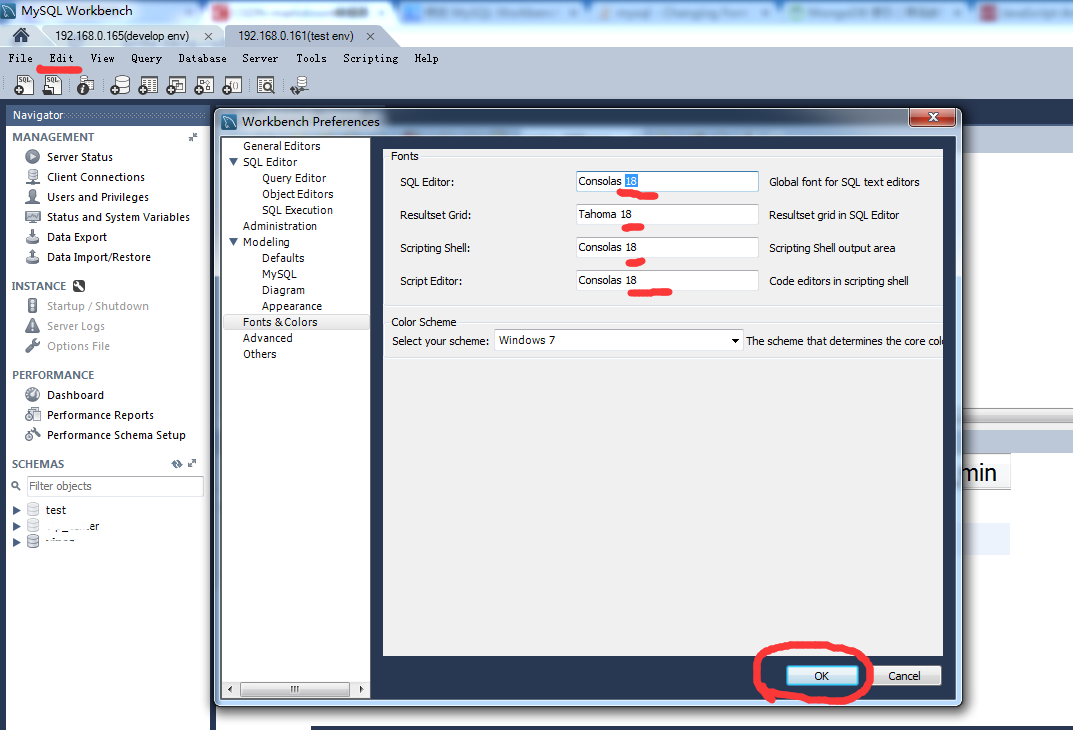The width and height of the screenshot is (1073, 730).
Task: Select Fonts & Colors preferences page
Action: coord(280,322)
